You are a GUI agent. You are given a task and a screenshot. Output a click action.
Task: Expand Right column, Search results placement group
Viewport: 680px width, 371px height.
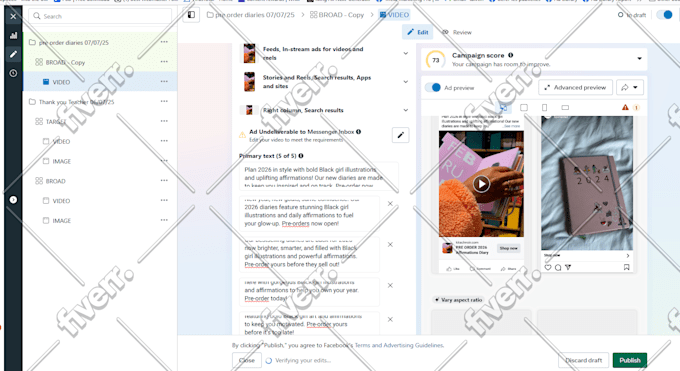tap(405, 110)
